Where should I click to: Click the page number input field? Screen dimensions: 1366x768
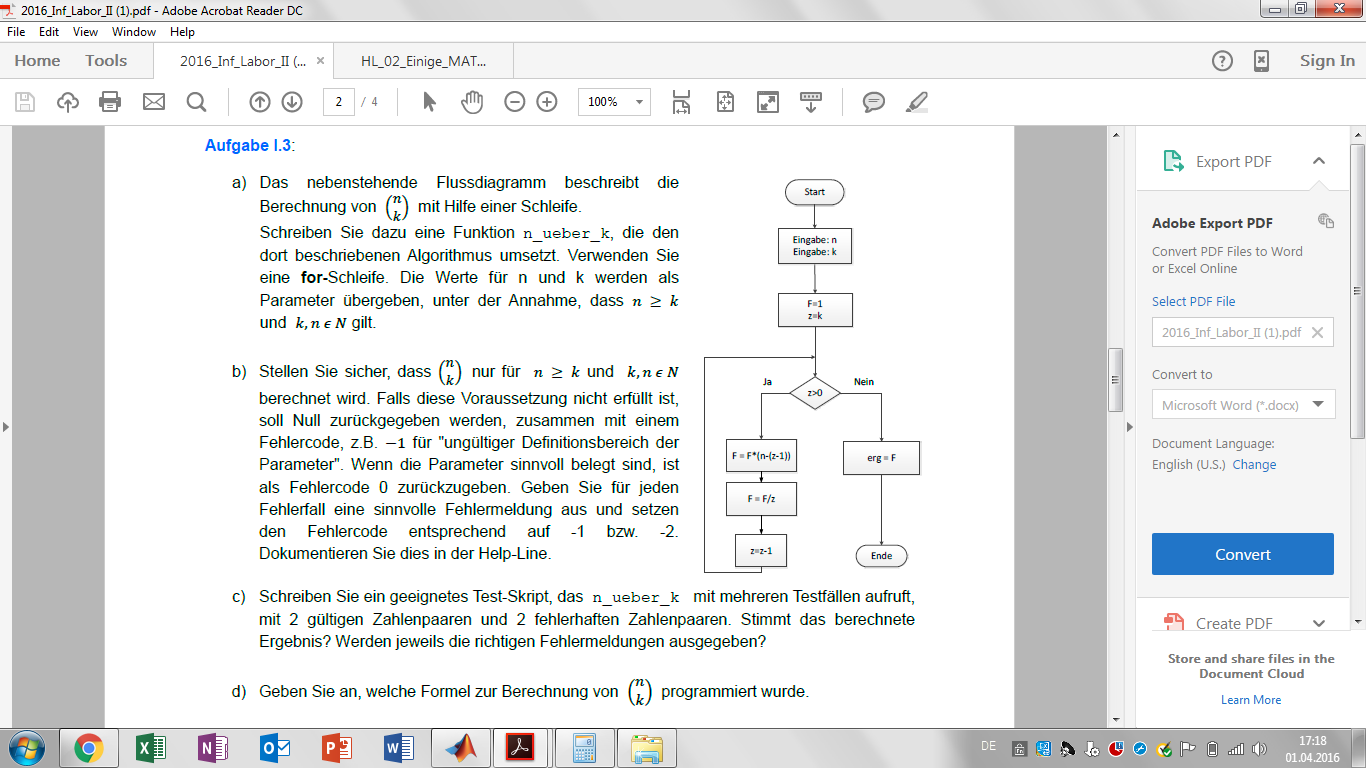tap(339, 102)
